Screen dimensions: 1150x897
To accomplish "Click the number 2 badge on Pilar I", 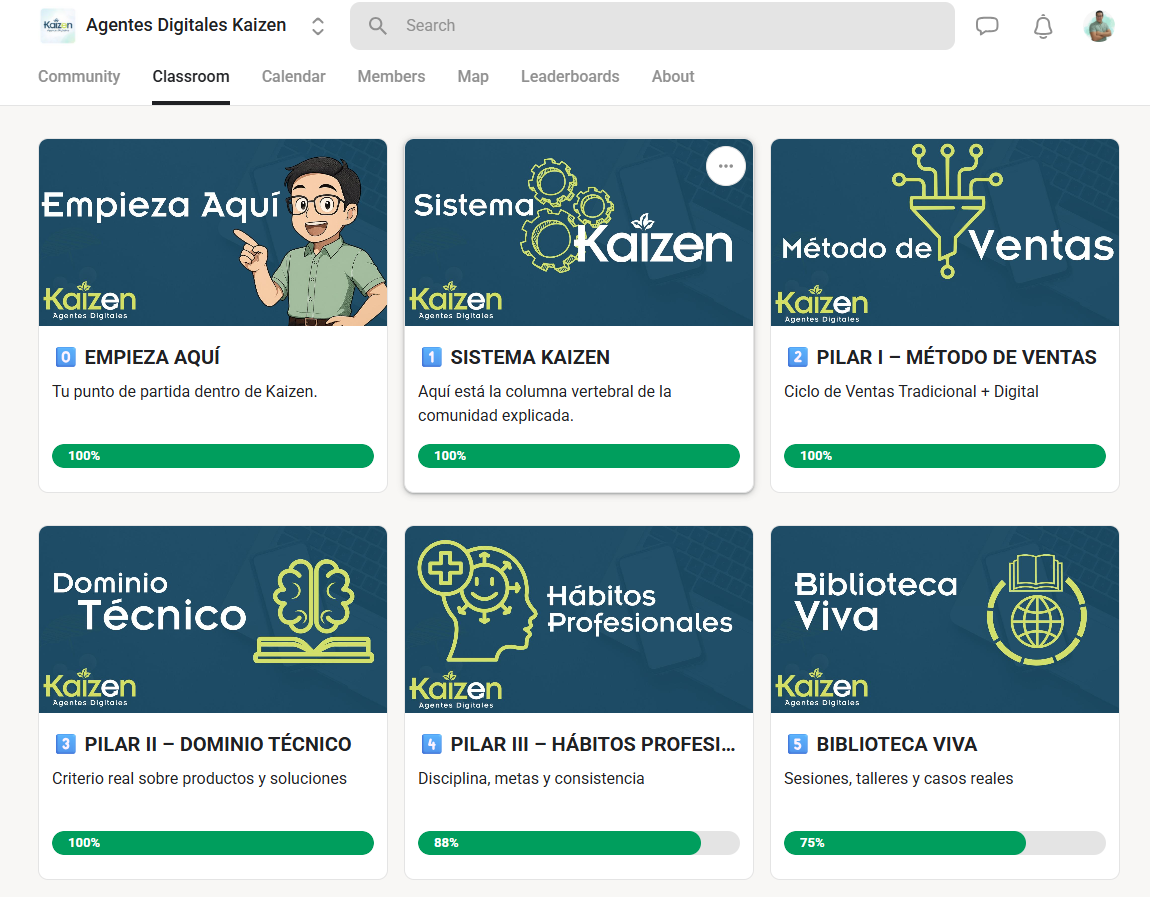I will (x=797, y=357).
